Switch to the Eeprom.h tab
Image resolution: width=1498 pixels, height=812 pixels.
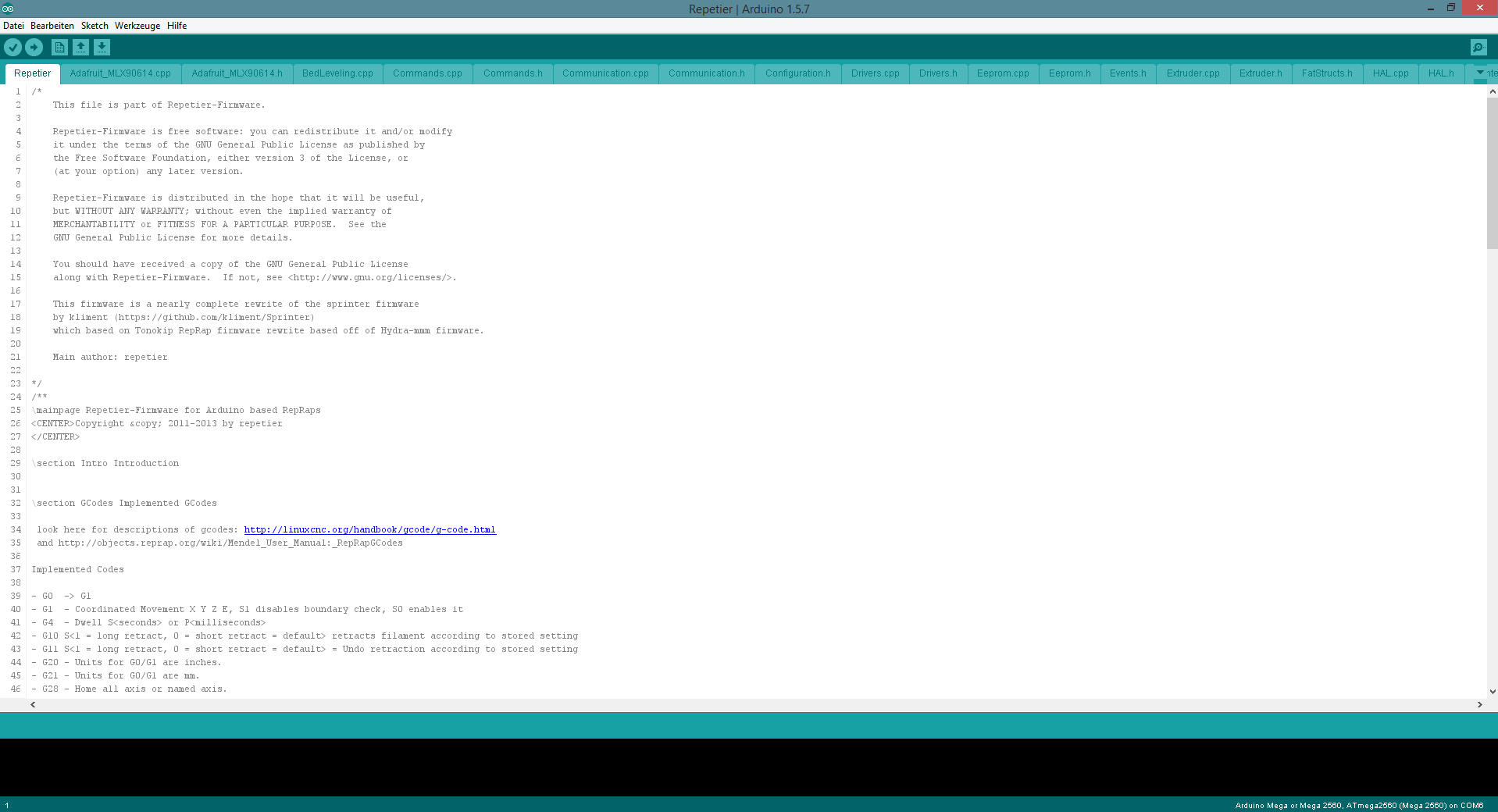(x=1070, y=73)
